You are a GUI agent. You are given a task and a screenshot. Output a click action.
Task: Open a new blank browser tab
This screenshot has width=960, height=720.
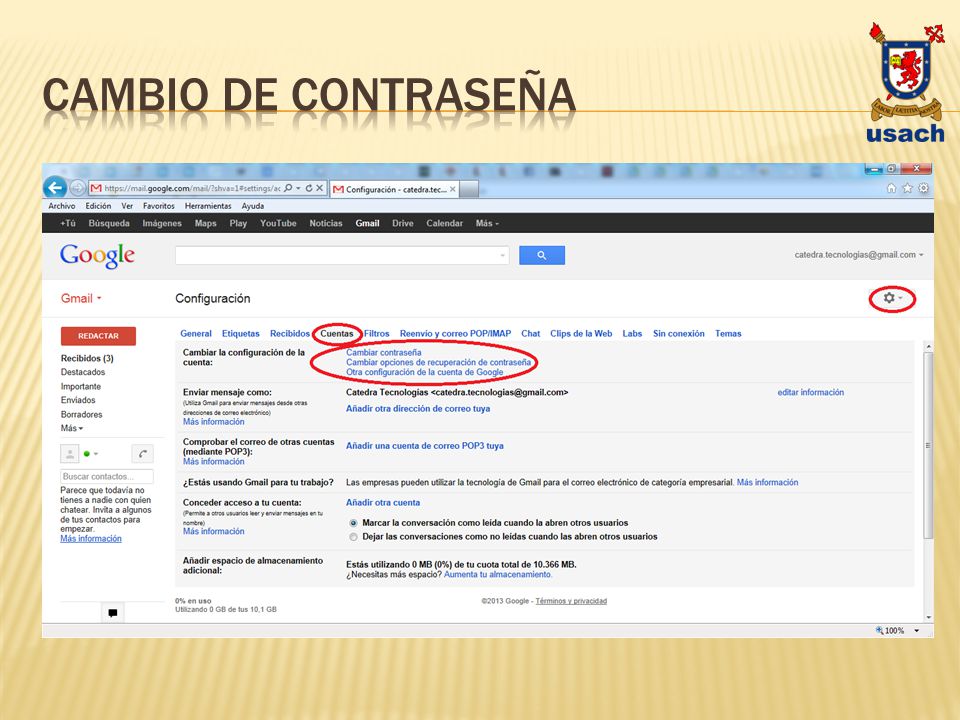[469, 189]
